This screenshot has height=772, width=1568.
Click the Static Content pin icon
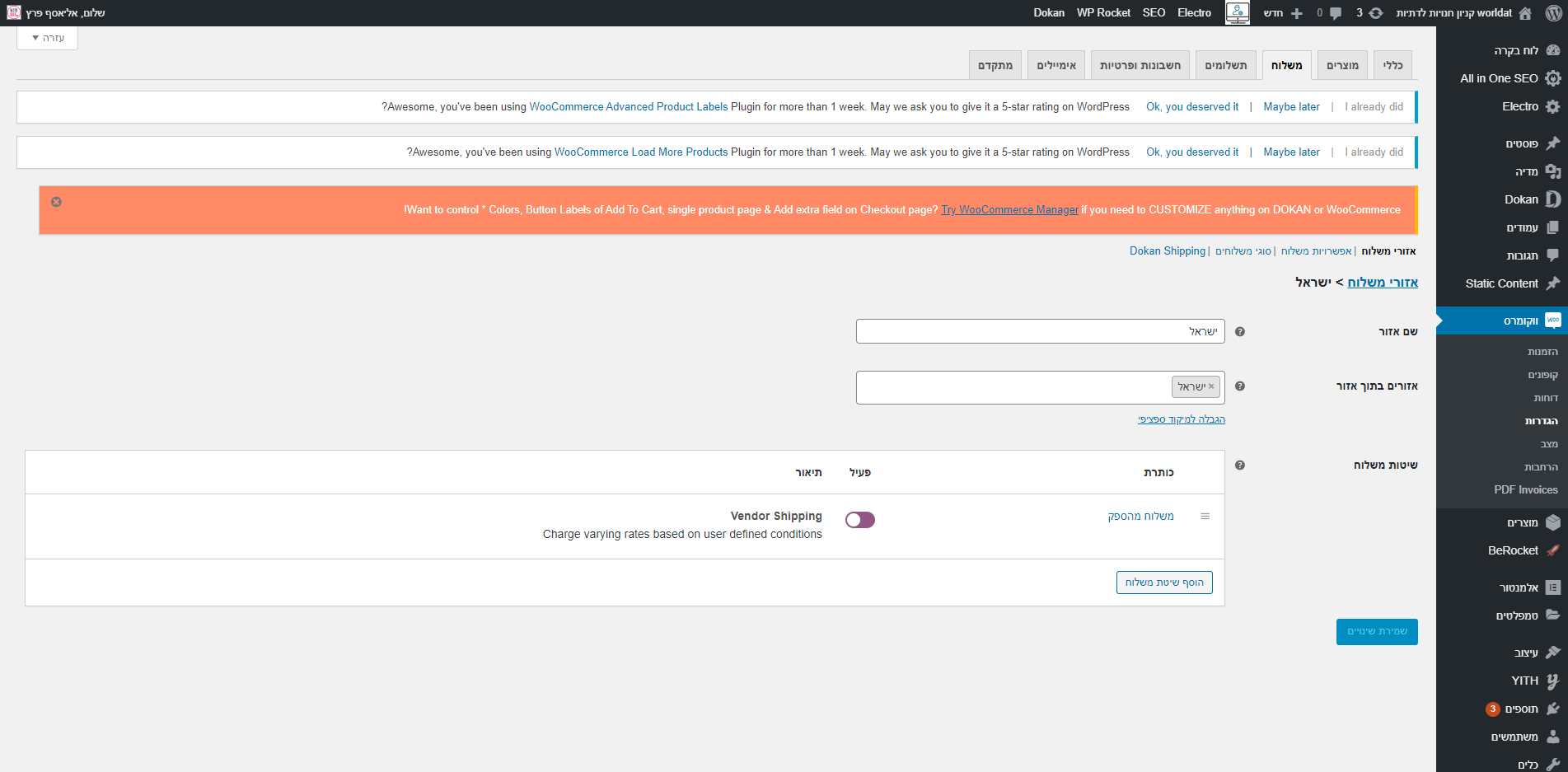click(1553, 283)
